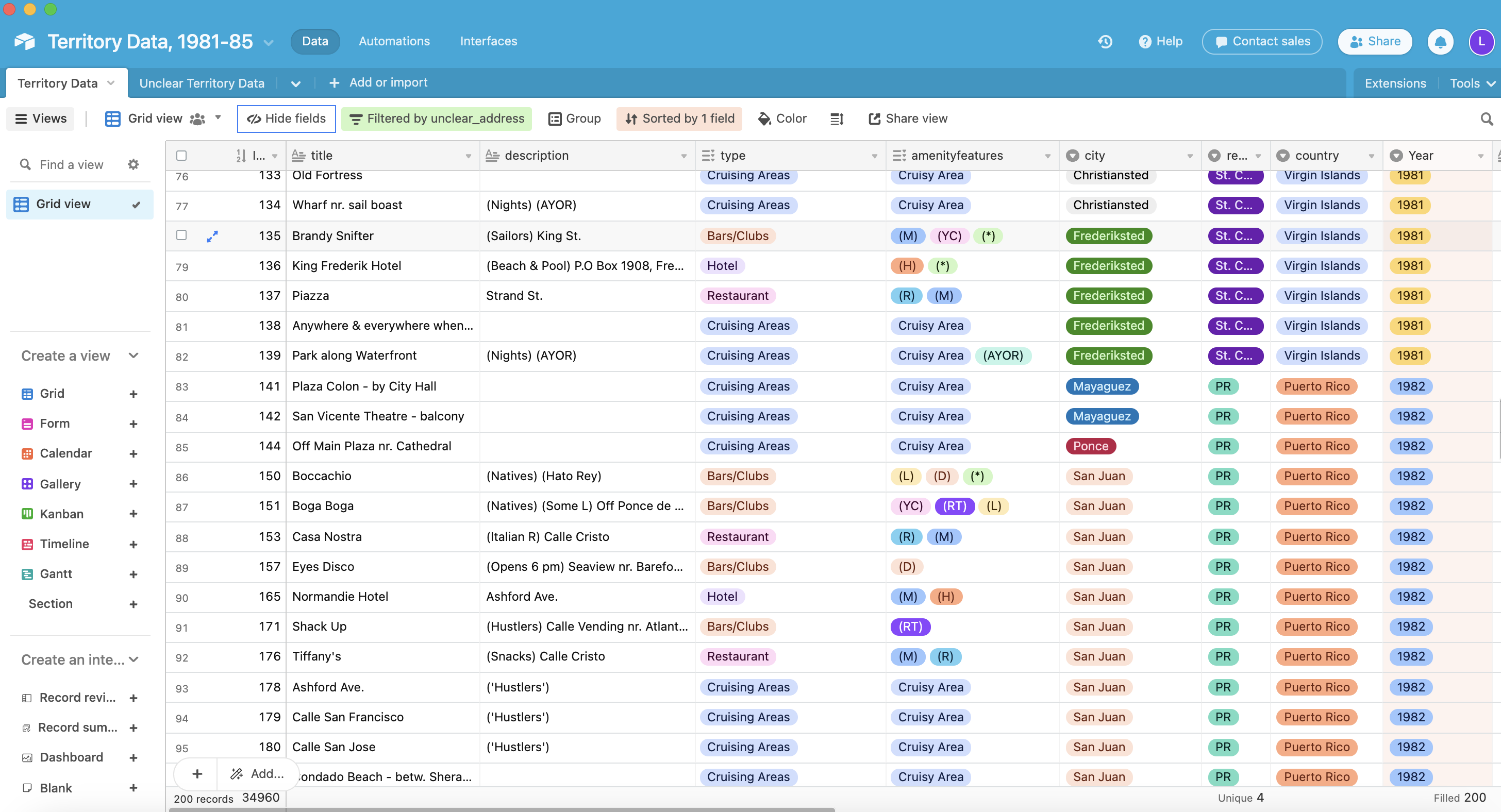Viewport: 1501px width, 812px height.
Task: Click the Find a view field
Action: click(x=71, y=164)
